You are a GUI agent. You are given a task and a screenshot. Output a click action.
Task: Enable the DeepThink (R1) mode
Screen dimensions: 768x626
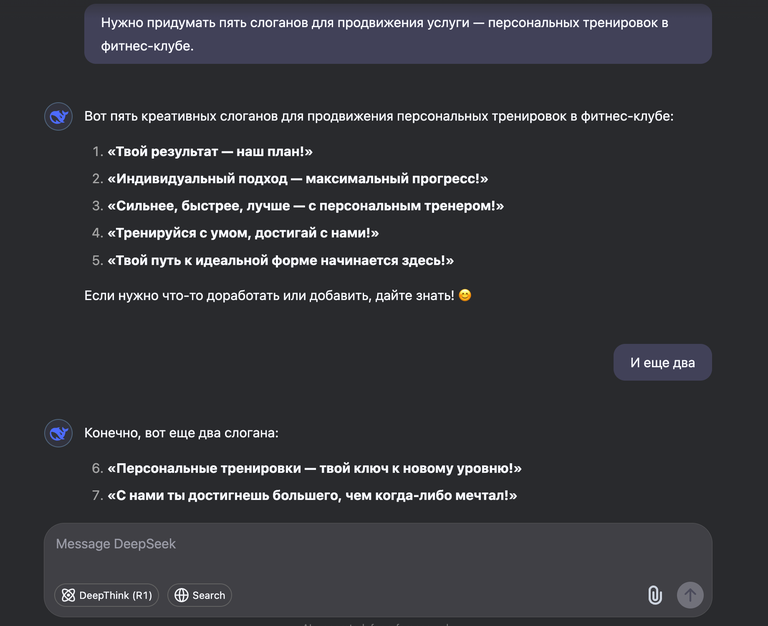tap(106, 595)
